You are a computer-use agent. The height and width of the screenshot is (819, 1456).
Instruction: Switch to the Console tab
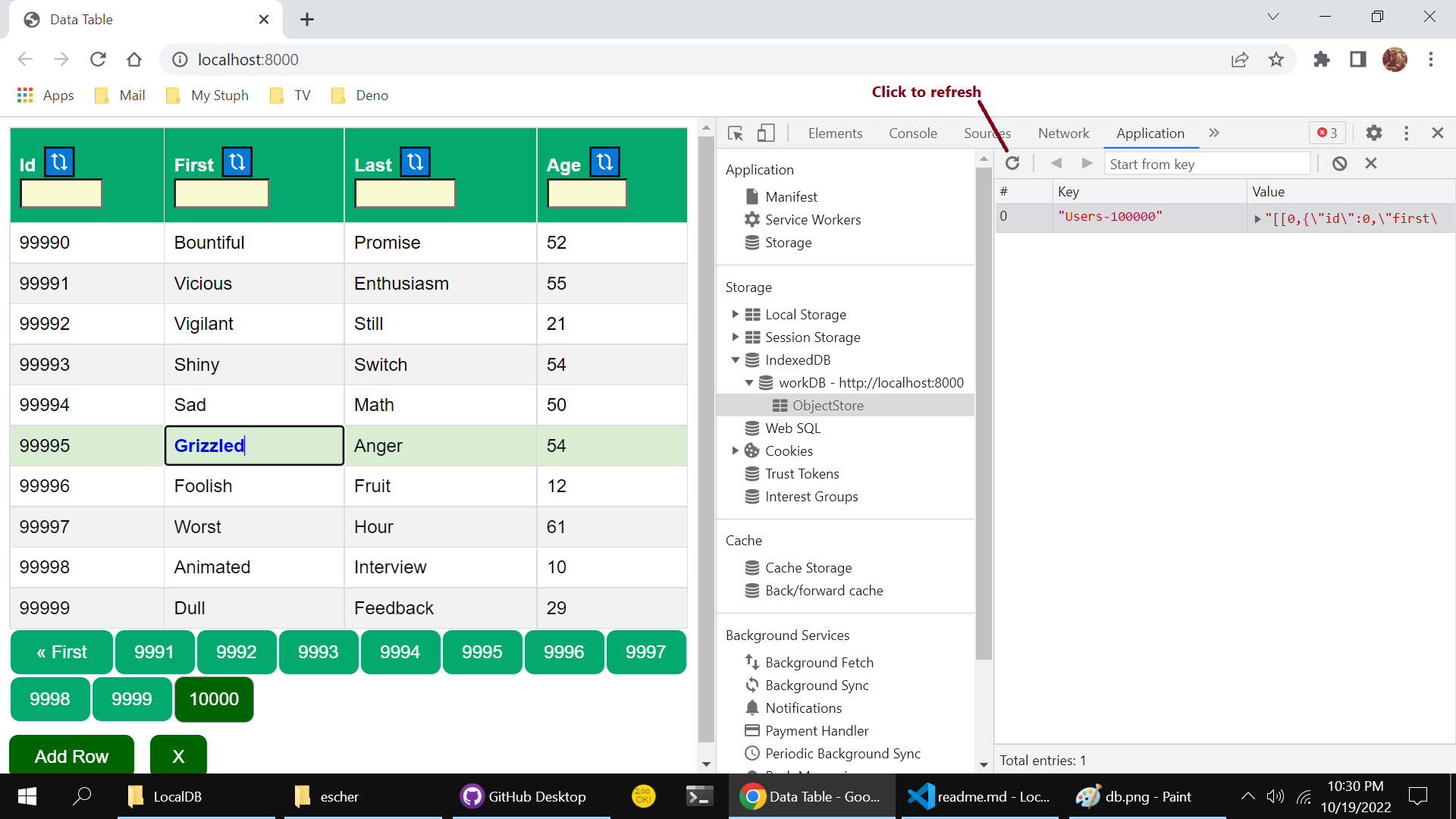(x=912, y=133)
